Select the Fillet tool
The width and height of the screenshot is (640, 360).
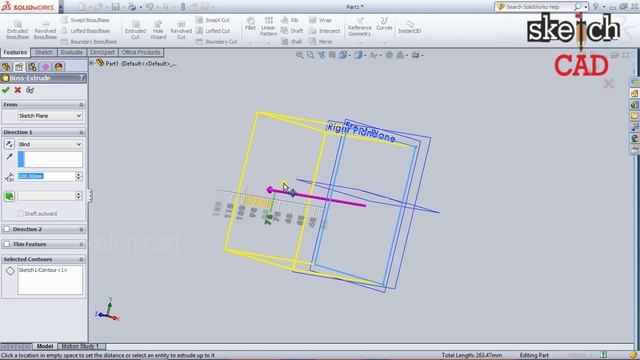pos(250,24)
